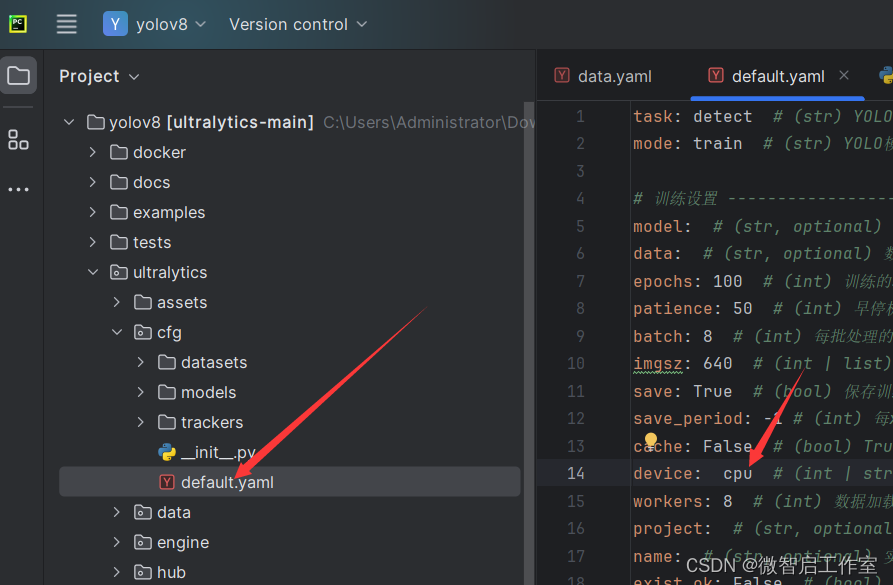Viewport: 893px width, 585px height.
Task: Expand the models folder
Action: tap(141, 392)
